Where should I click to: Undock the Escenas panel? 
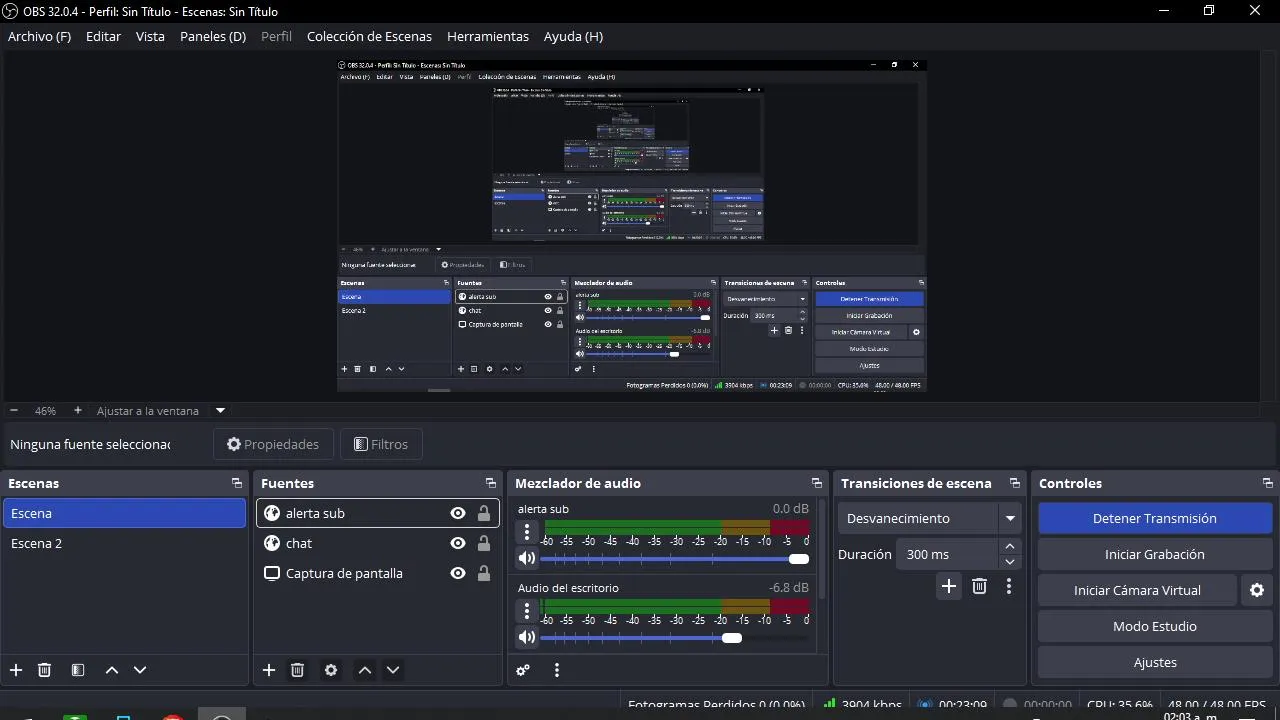tap(237, 483)
